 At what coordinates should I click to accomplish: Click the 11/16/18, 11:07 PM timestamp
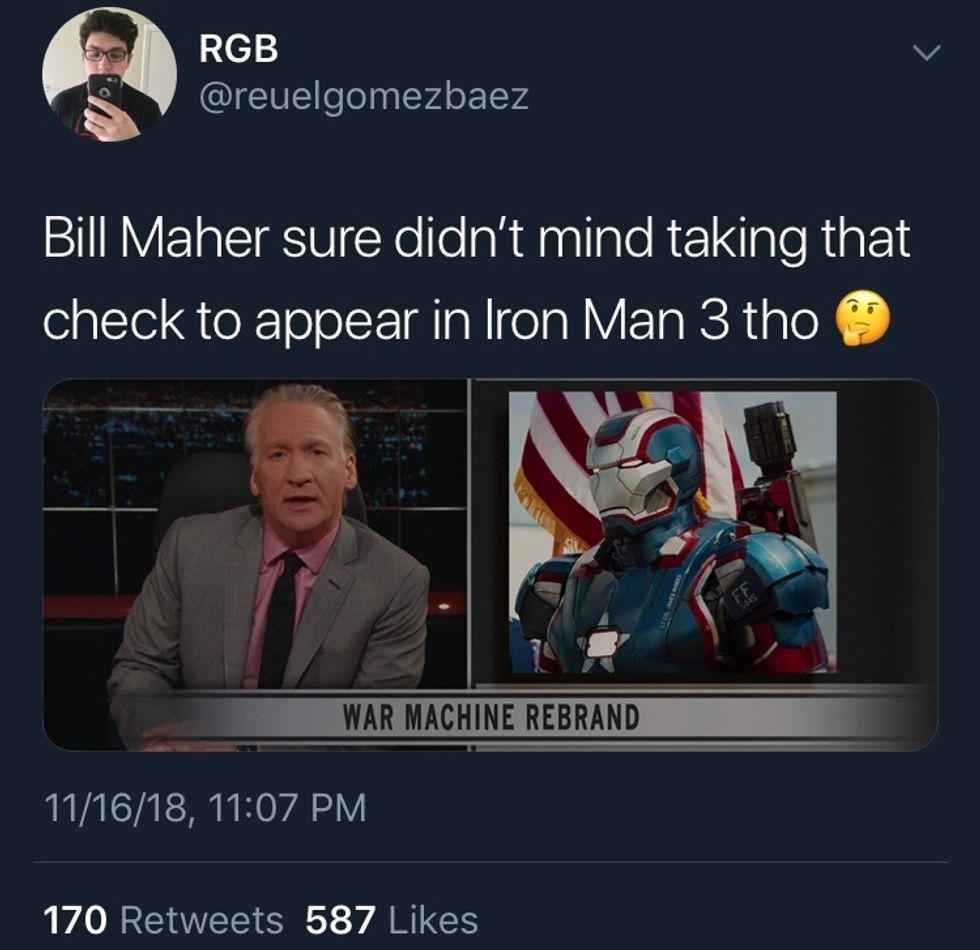[205, 807]
